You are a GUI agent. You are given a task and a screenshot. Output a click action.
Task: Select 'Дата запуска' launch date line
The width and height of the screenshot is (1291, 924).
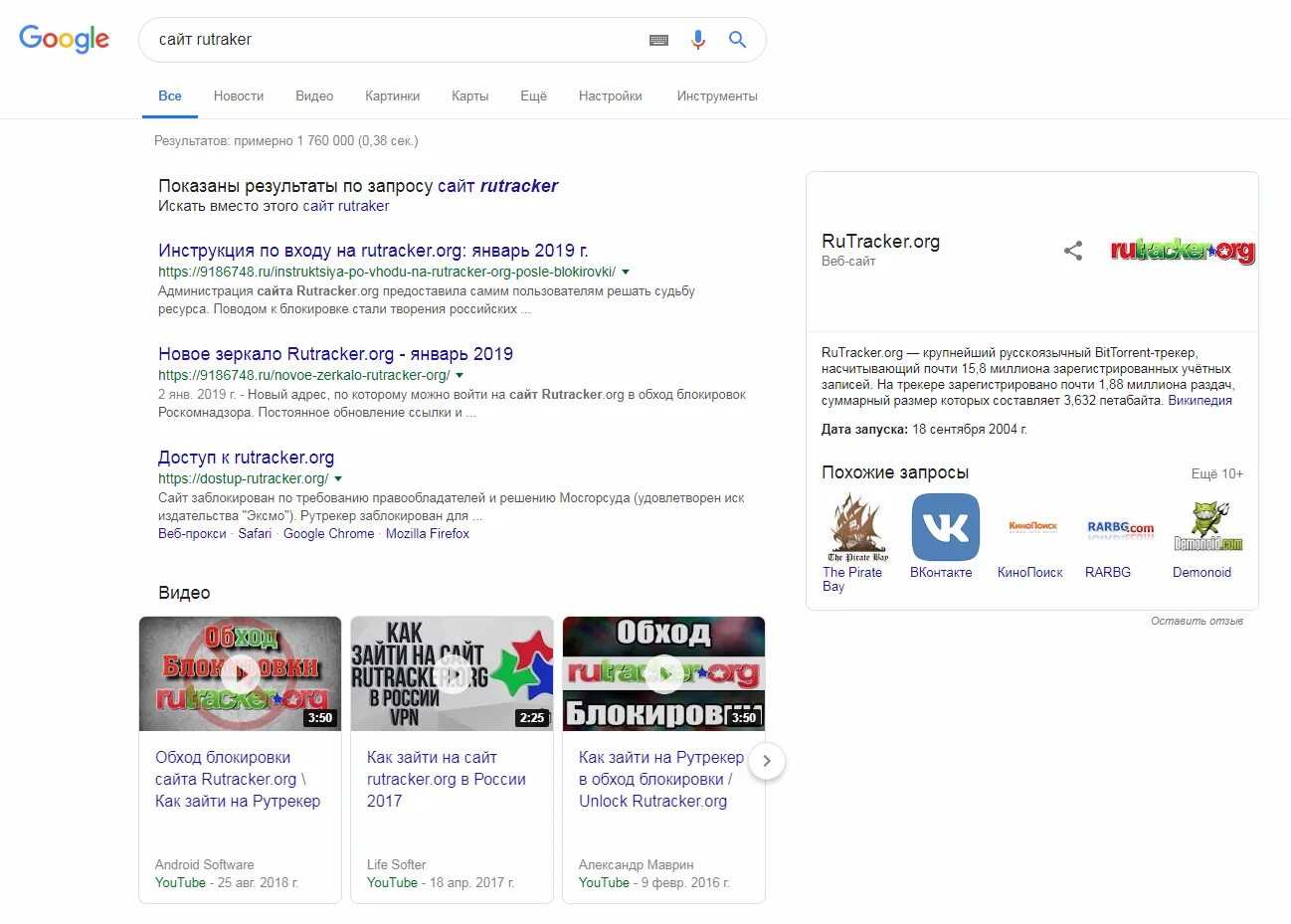(924, 430)
